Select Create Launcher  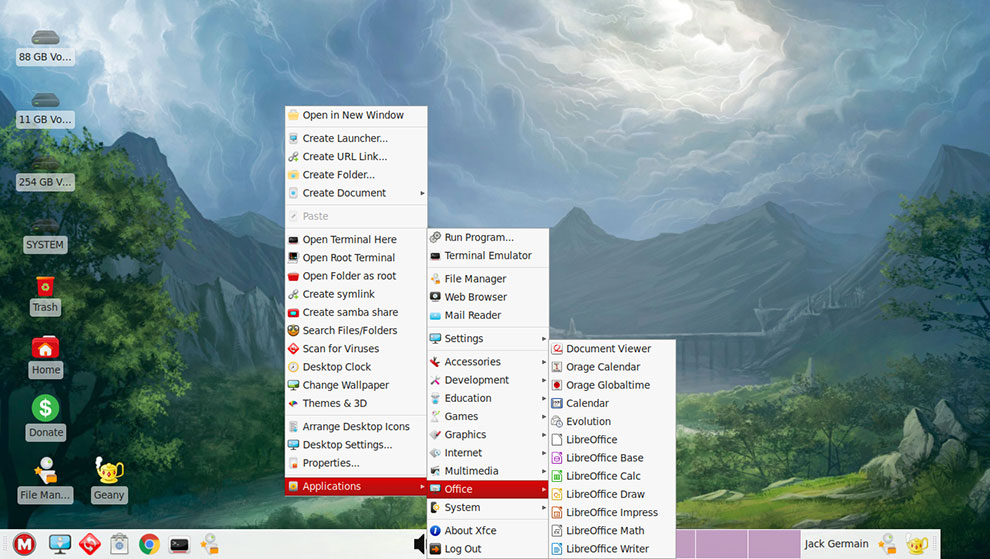356,138
